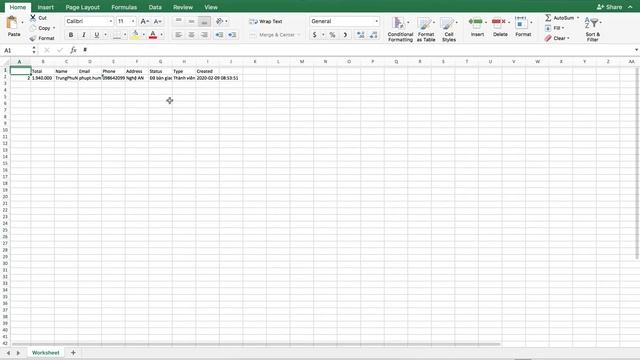Increase decimal places icon
This screenshot has width=640, height=360.
(360, 35)
